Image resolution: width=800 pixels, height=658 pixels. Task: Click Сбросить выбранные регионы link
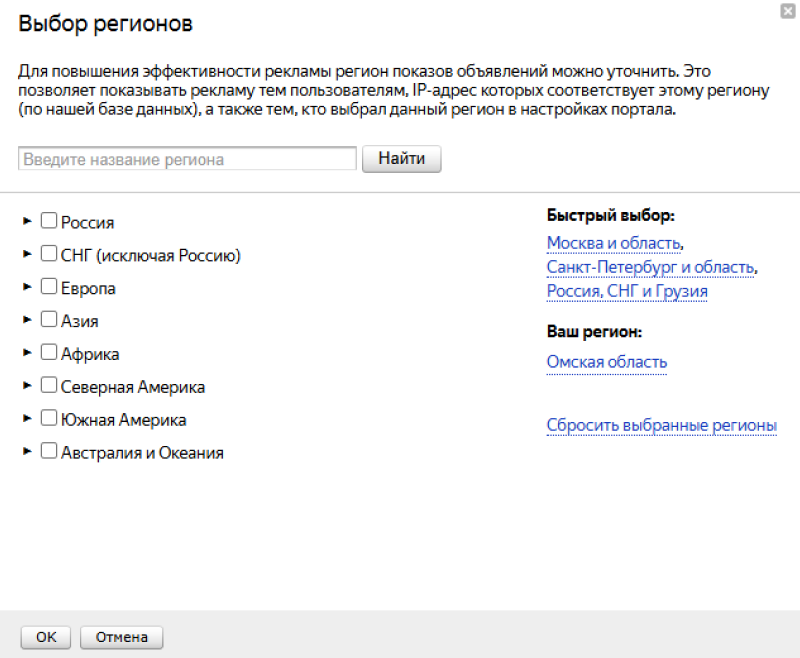(x=661, y=425)
